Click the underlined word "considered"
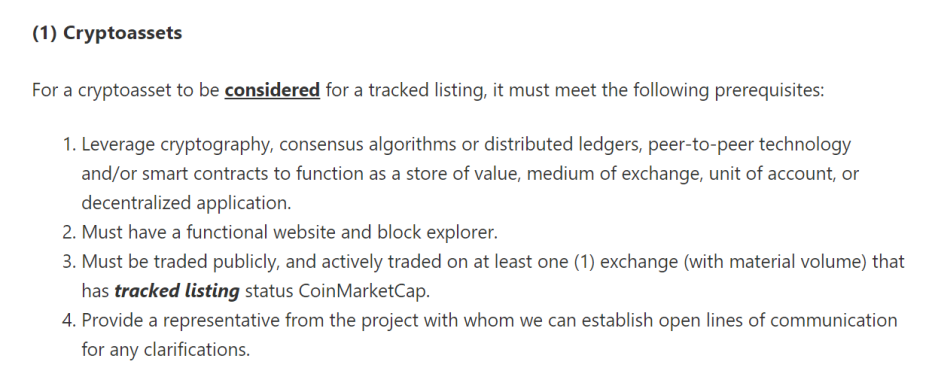Screen dimensions: 935x389 272,90
